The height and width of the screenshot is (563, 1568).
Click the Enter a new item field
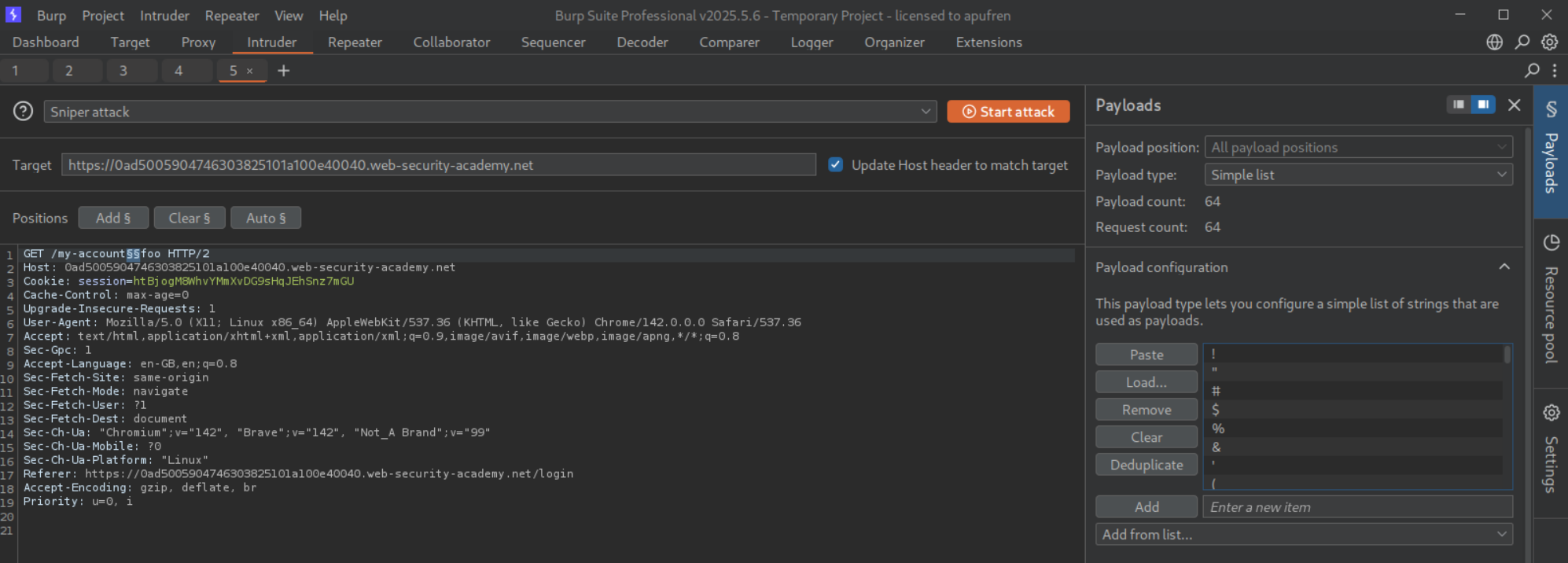coord(1357,507)
